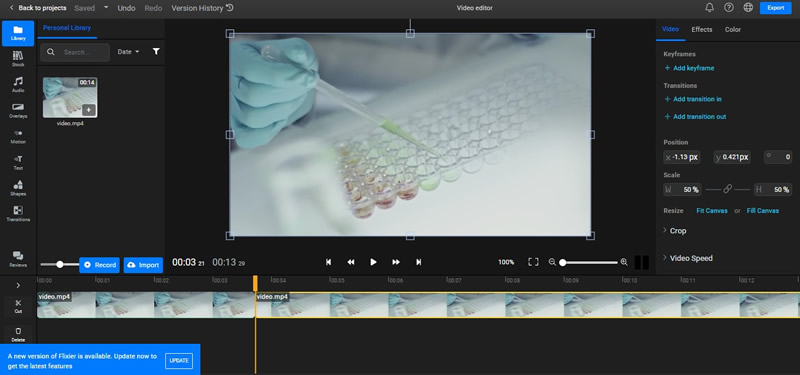Expand the Crop section
The image size is (800, 375).
[674, 231]
